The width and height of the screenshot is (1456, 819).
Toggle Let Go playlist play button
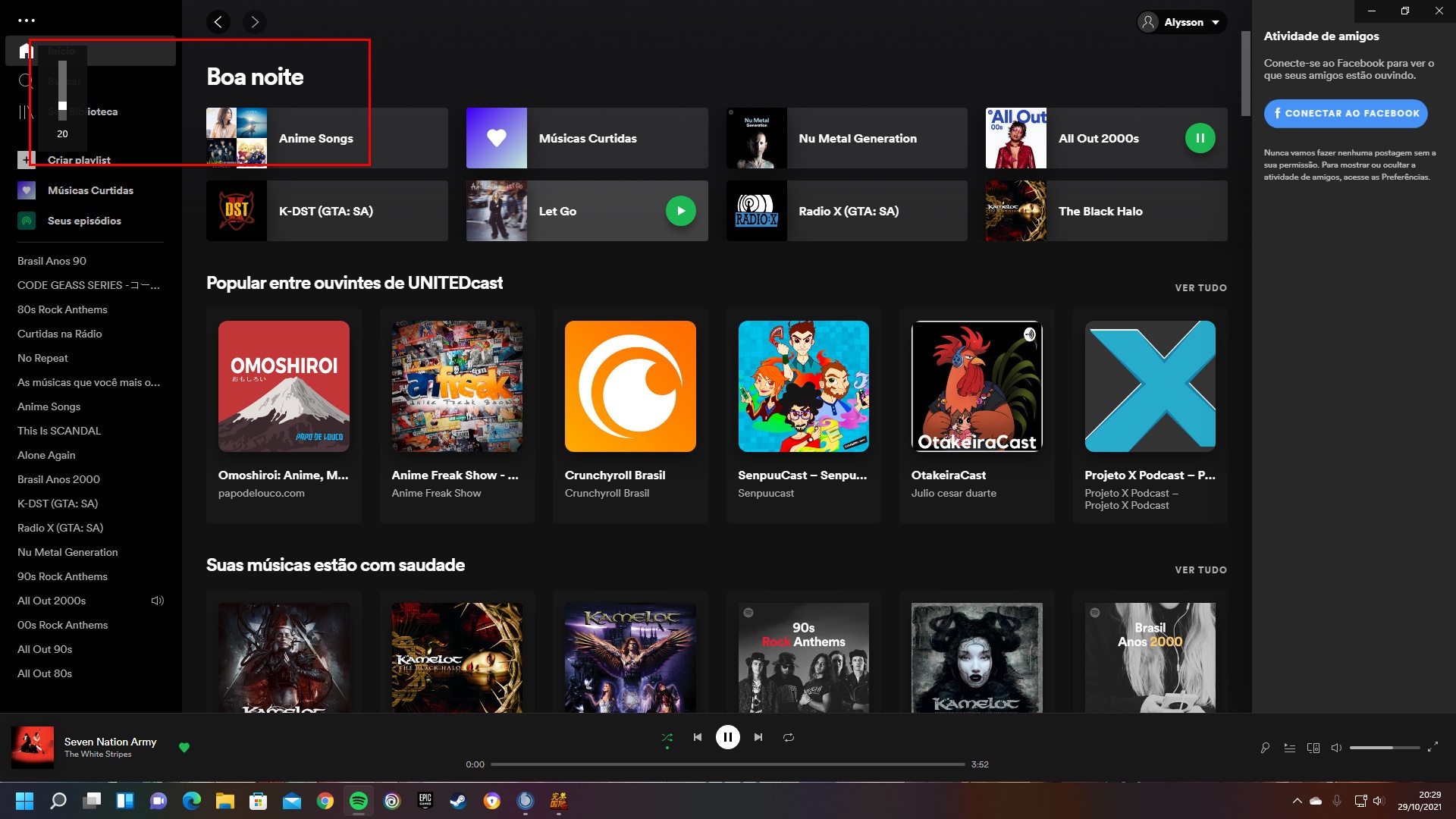coord(680,211)
